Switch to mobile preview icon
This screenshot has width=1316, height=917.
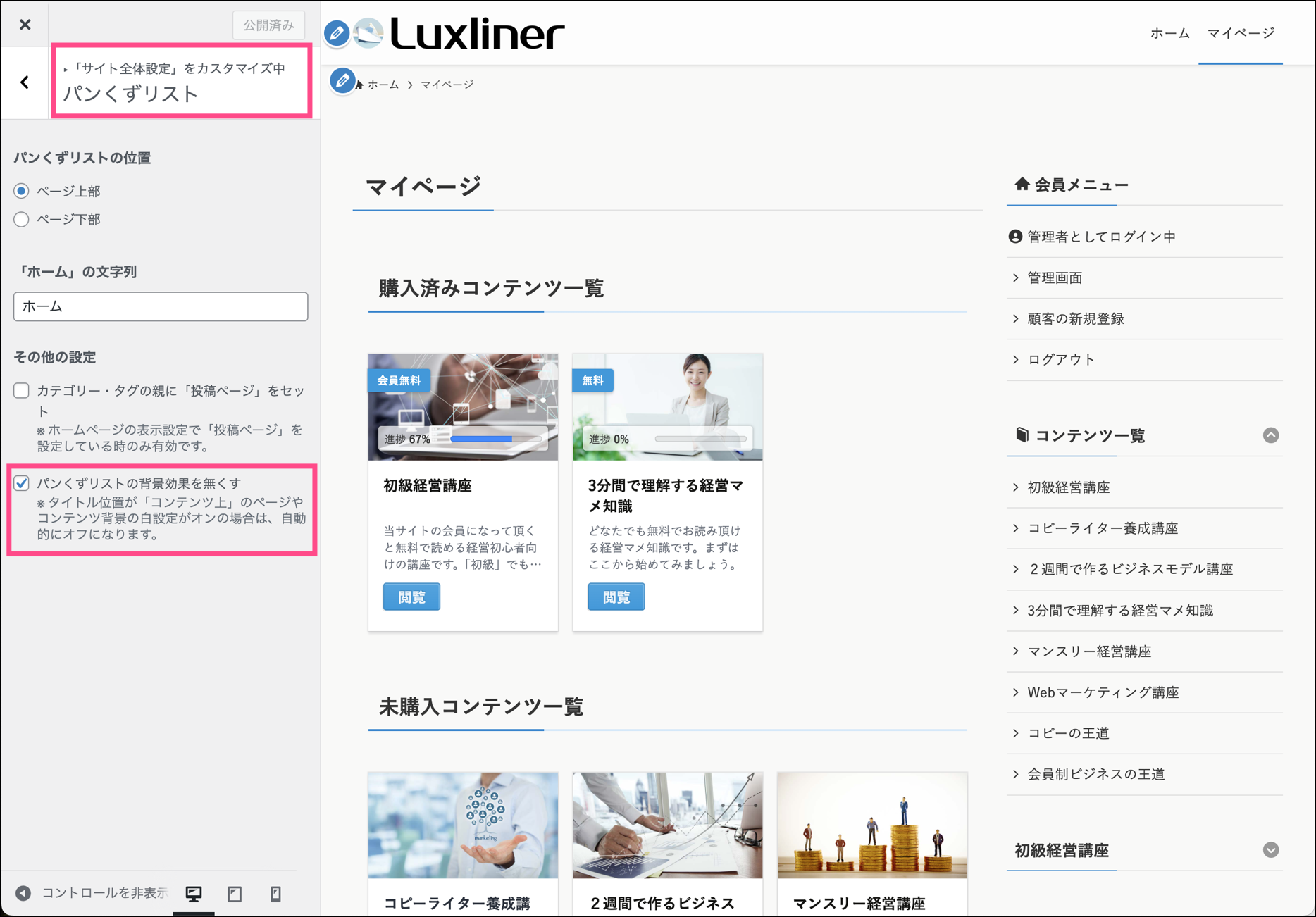pos(275,894)
